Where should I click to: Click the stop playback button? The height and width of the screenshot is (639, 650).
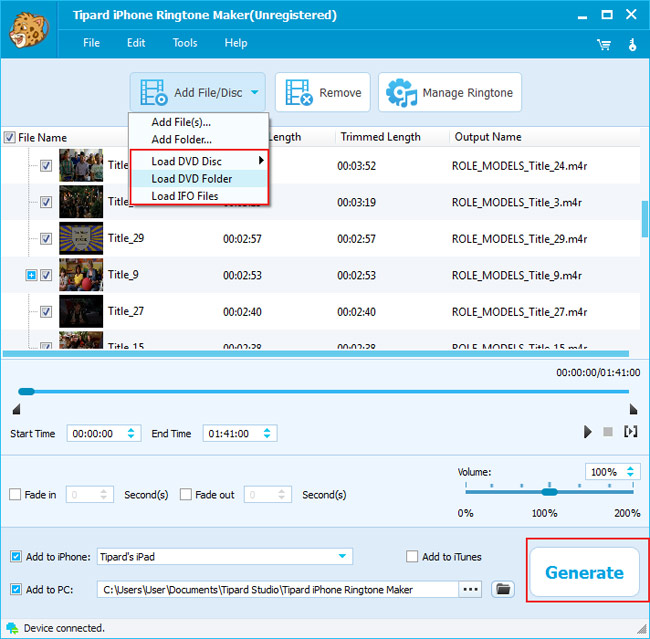coord(608,432)
